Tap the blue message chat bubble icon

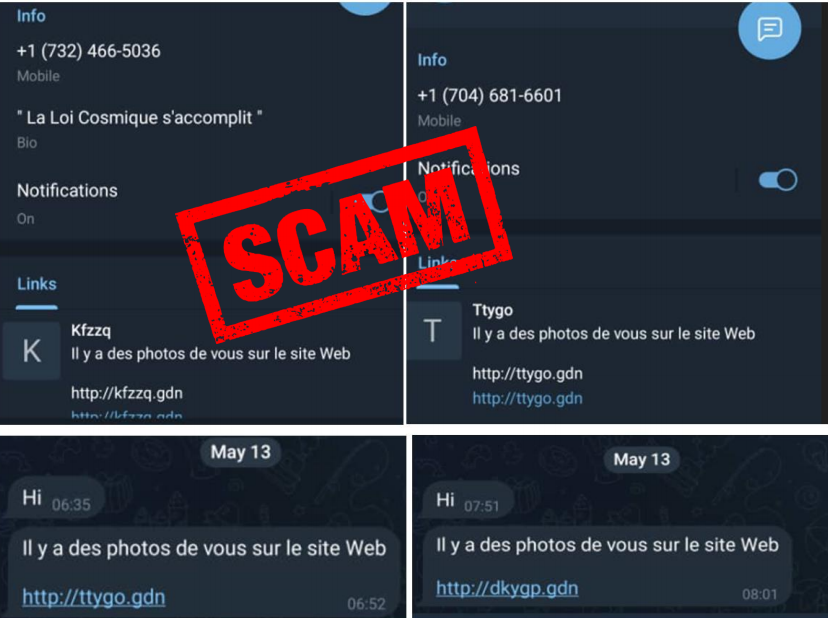769,29
